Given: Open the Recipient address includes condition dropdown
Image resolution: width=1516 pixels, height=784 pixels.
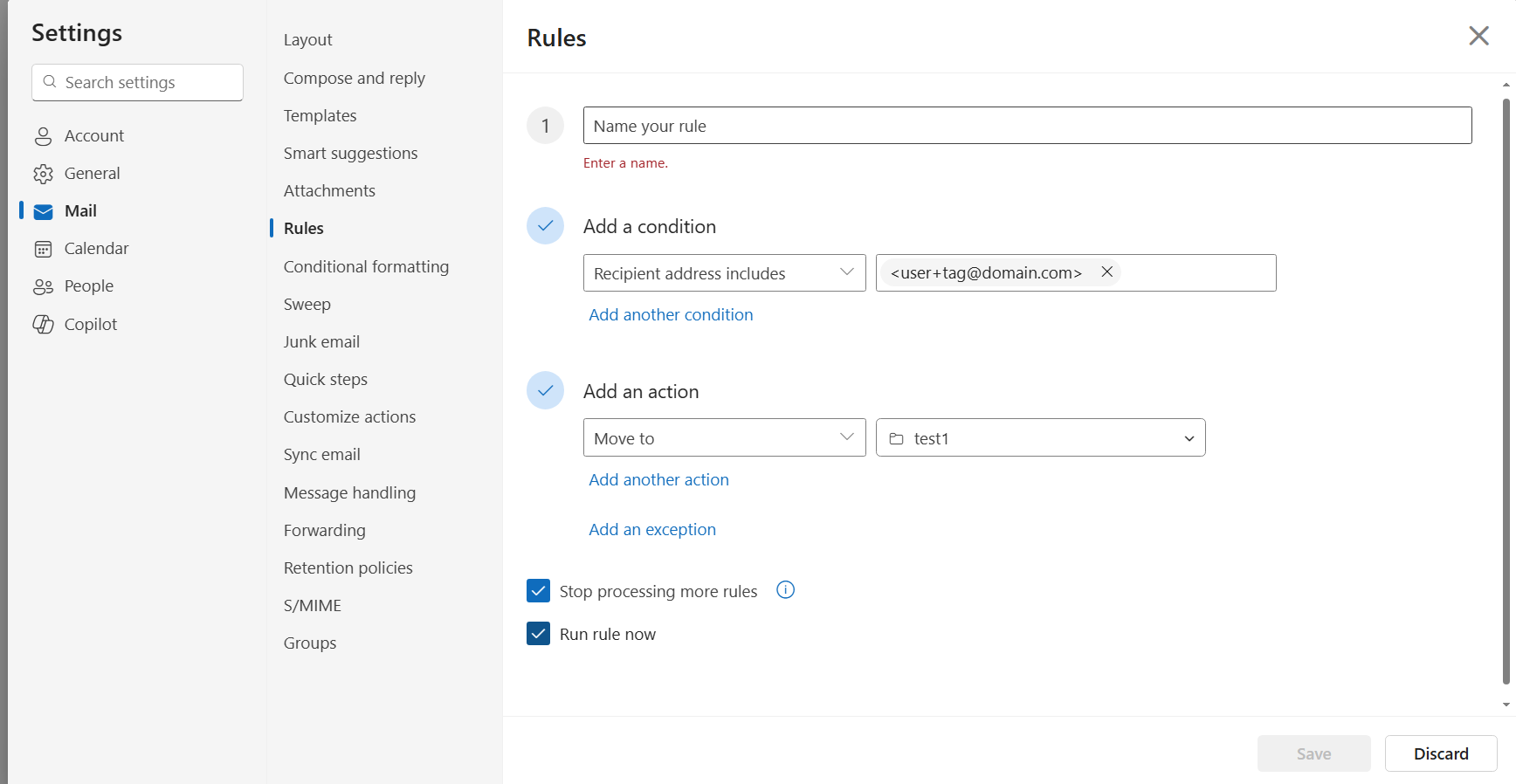Looking at the screenshot, I should pos(724,273).
